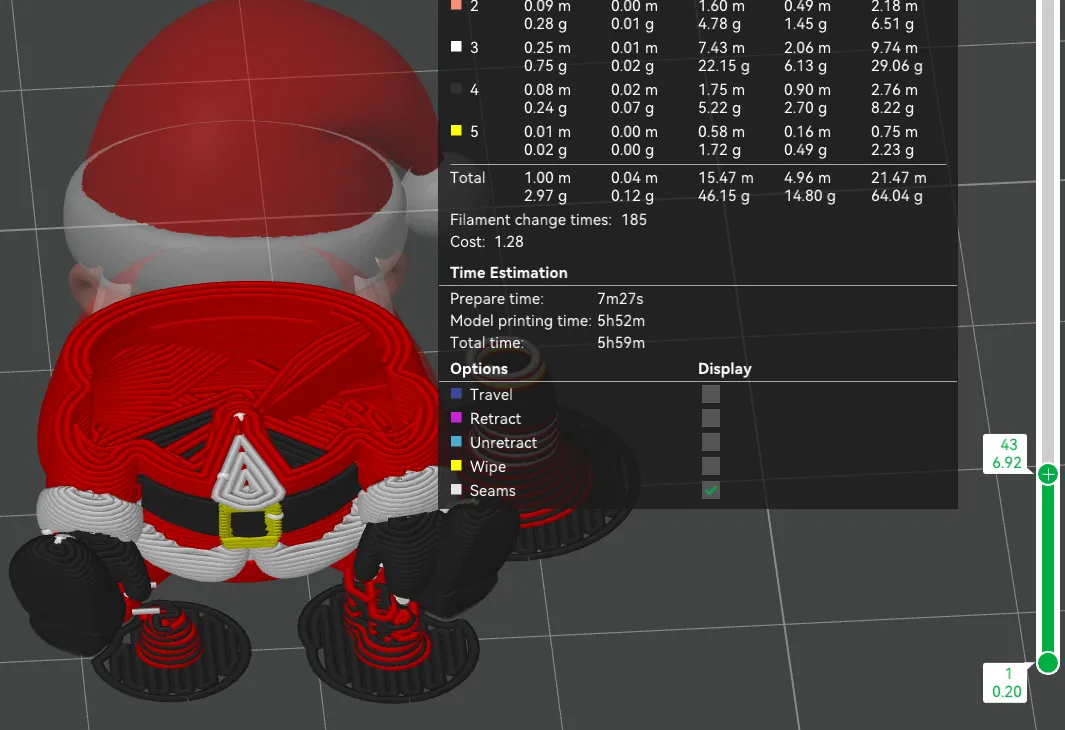Click the Model printing time 5h52m

click(x=621, y=321)
